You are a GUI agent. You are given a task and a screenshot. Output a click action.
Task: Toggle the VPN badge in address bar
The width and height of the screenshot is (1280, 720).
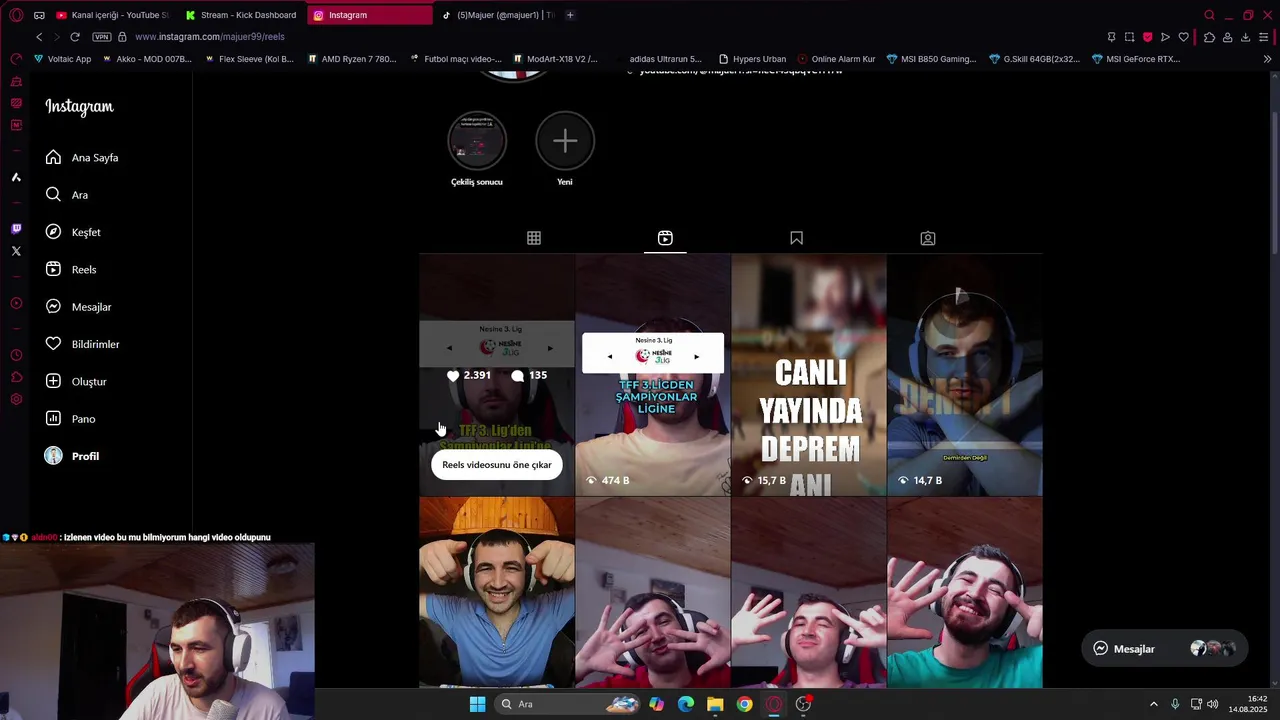(101, 37)
